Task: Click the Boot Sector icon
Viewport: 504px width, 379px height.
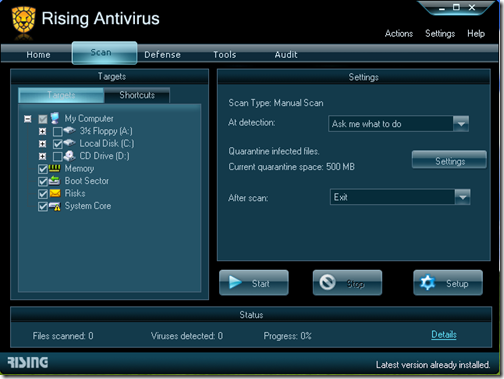Action: point(55,181)
